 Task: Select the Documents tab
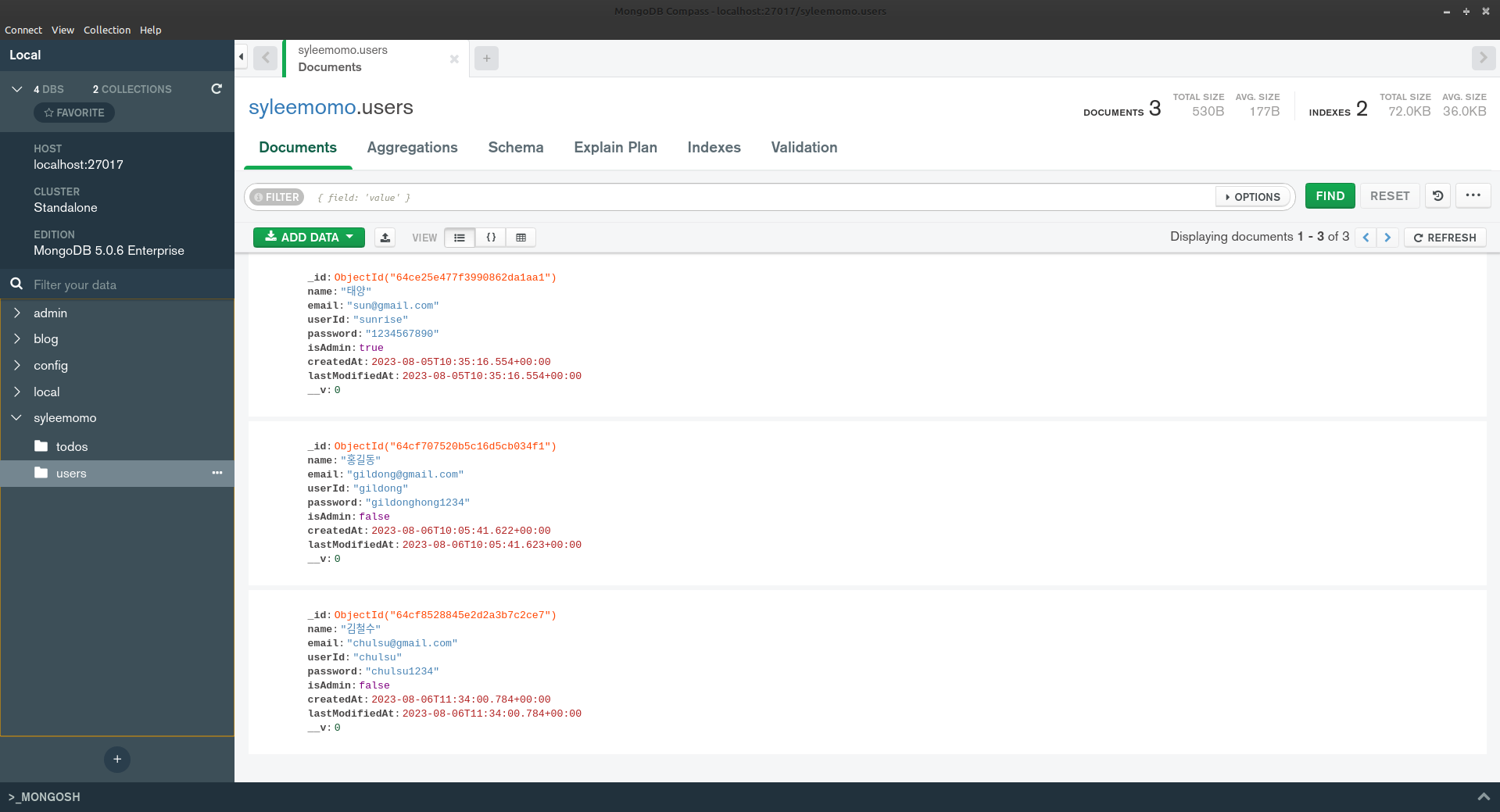pos(298,148)
